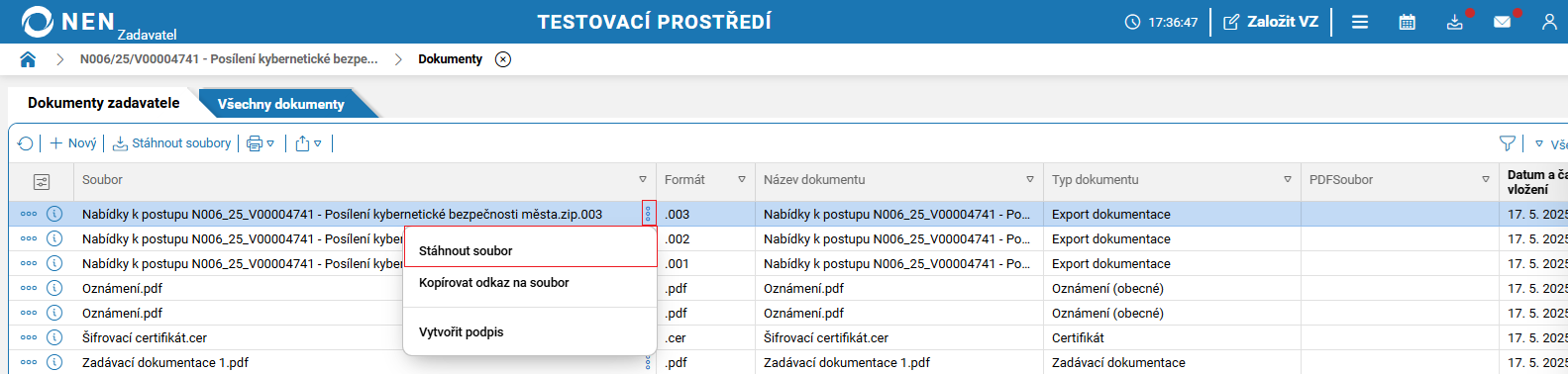Open the Název dokumentu column filter arrow

[x=1030, y=180]
